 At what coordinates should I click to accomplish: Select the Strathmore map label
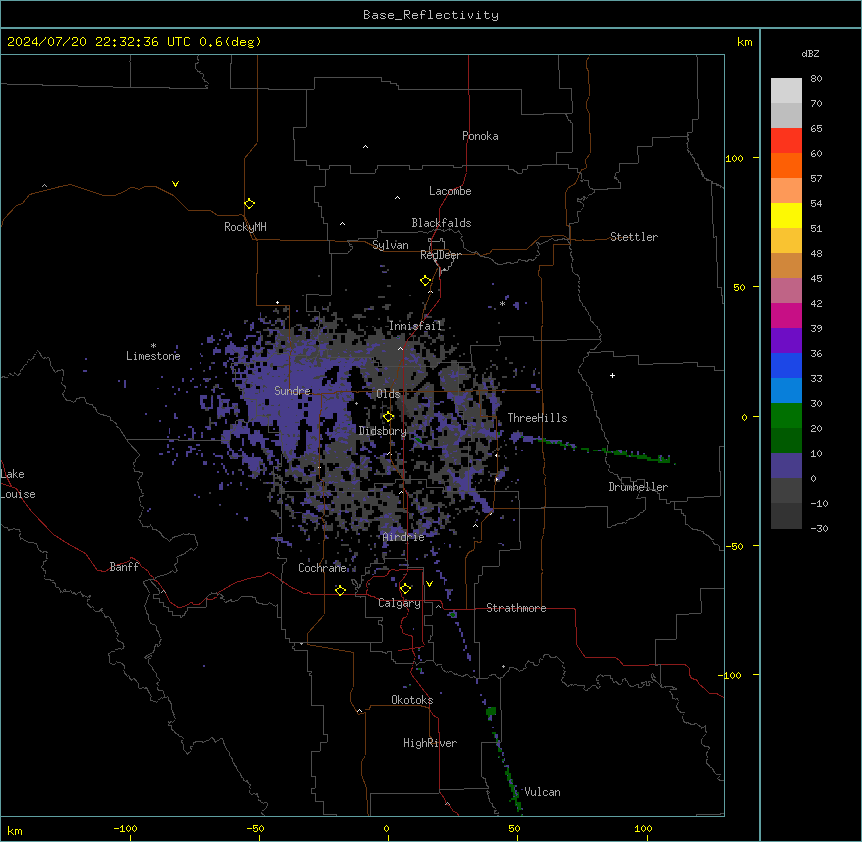point(516,608)
